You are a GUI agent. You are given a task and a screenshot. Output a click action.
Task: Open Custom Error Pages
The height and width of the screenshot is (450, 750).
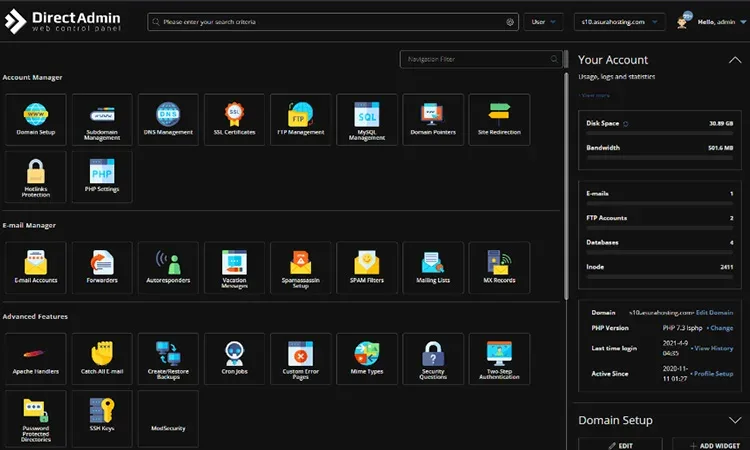[x=300, y=359]
